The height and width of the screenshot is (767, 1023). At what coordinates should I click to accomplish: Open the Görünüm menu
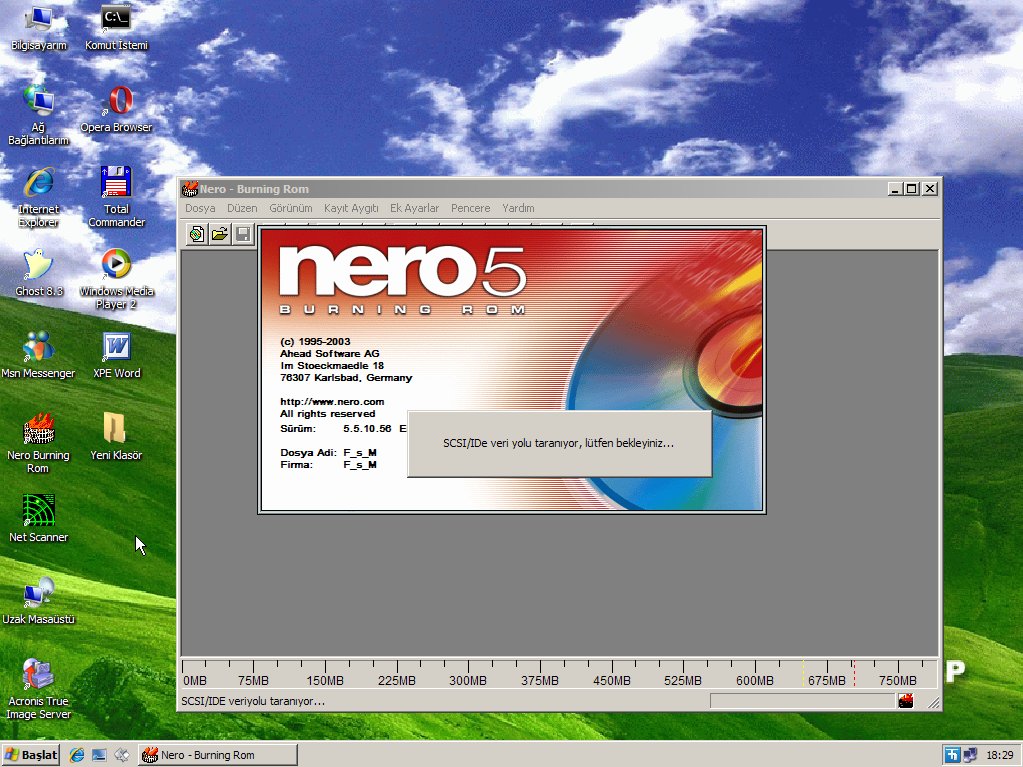(290, 208)
